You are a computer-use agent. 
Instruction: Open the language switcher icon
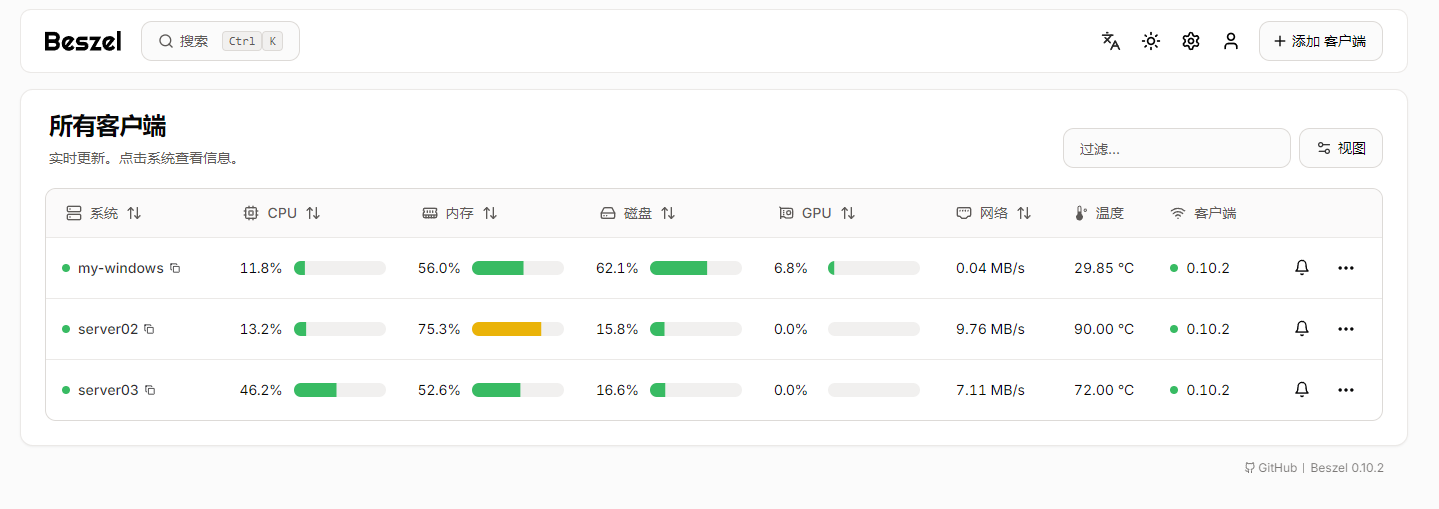tap(1110, 41)
